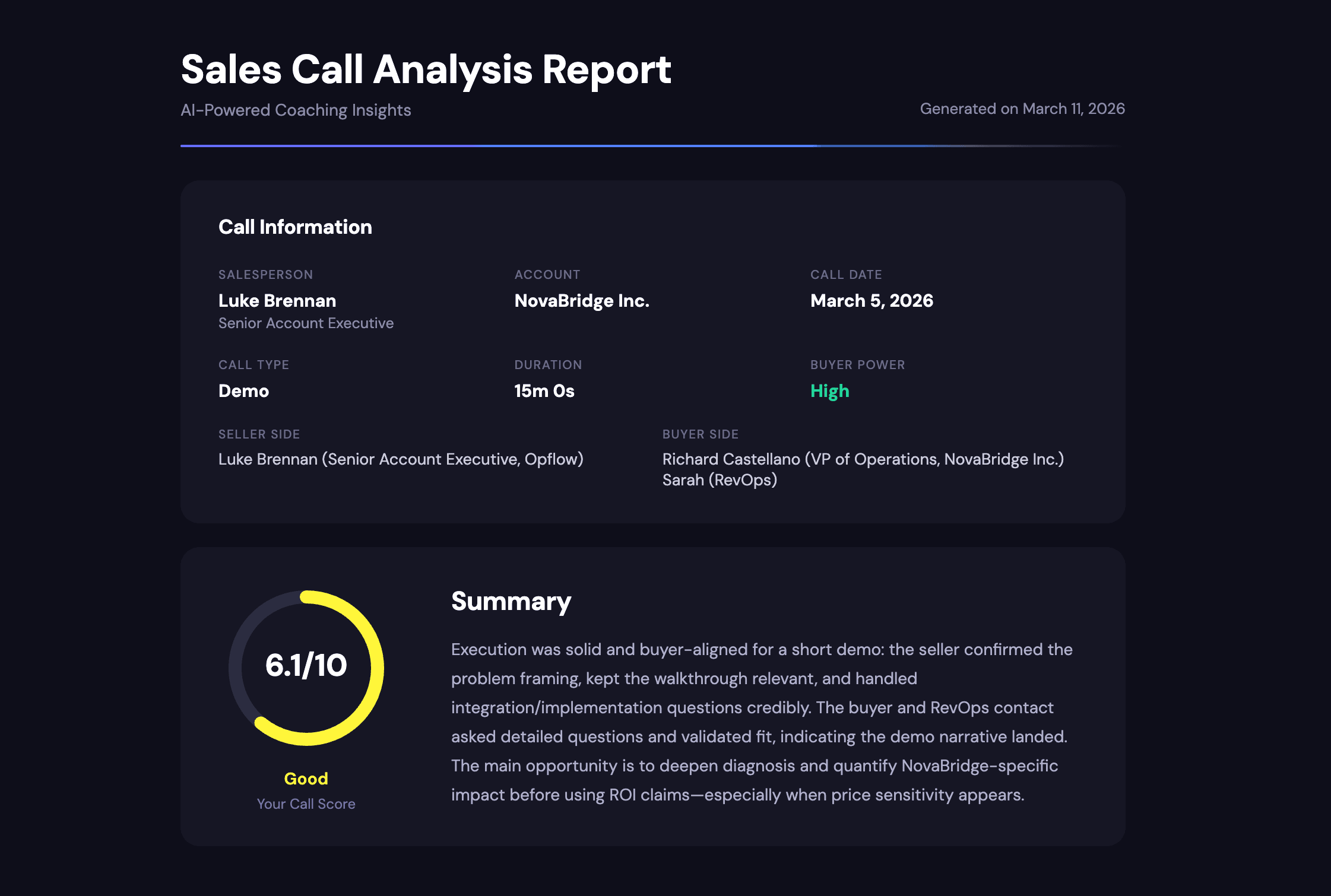Open the Call Information section header
The width and height of the screenshot is (1331, 896).
point(295,227)
